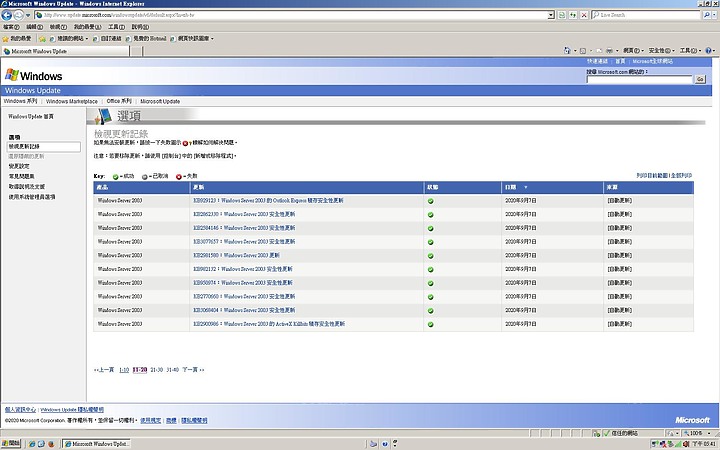Click the Microsoft 全球網站 header link
720x450 pixels.
click(x=652, y=61)
